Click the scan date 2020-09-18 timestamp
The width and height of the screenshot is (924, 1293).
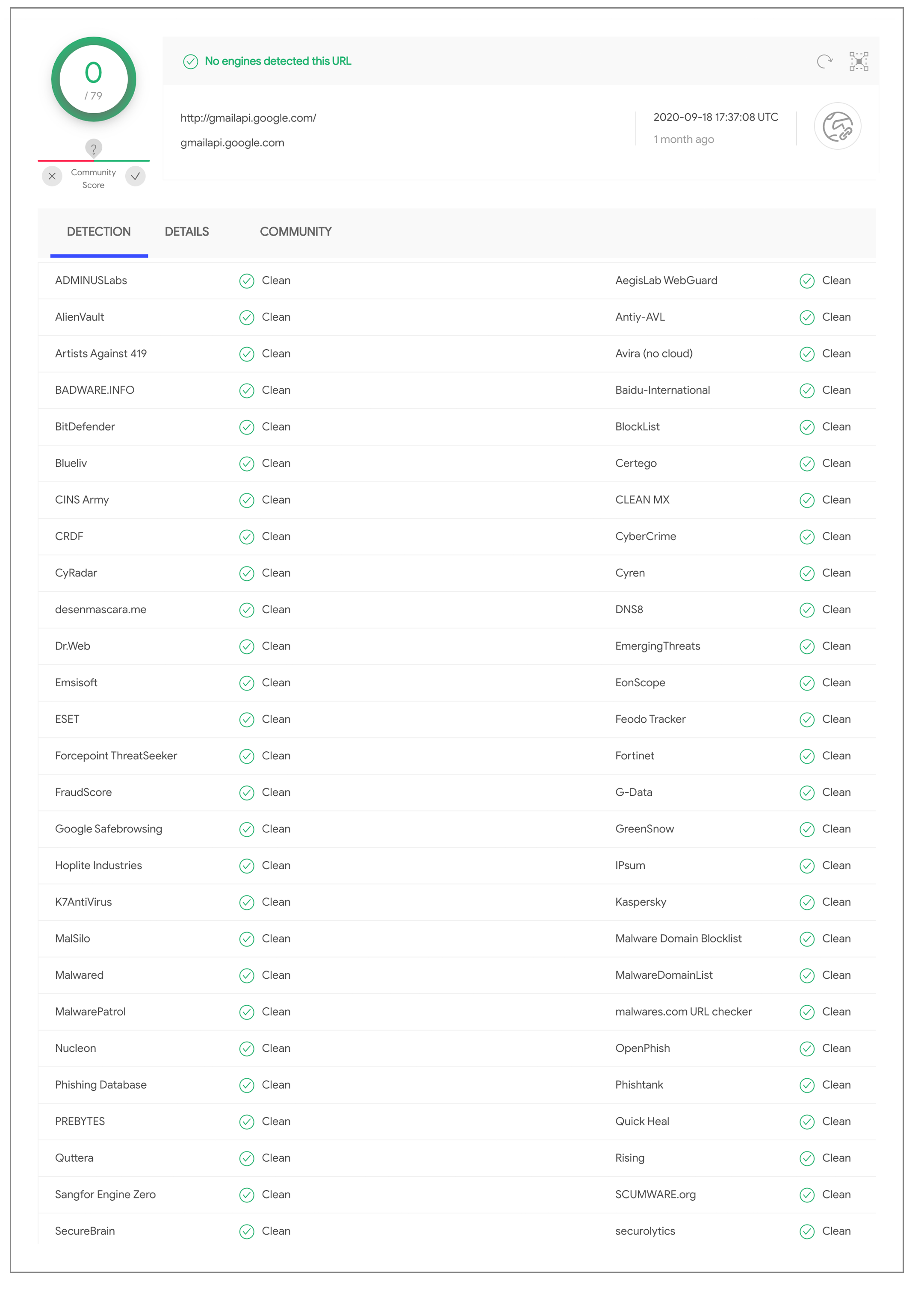point(715,117)
